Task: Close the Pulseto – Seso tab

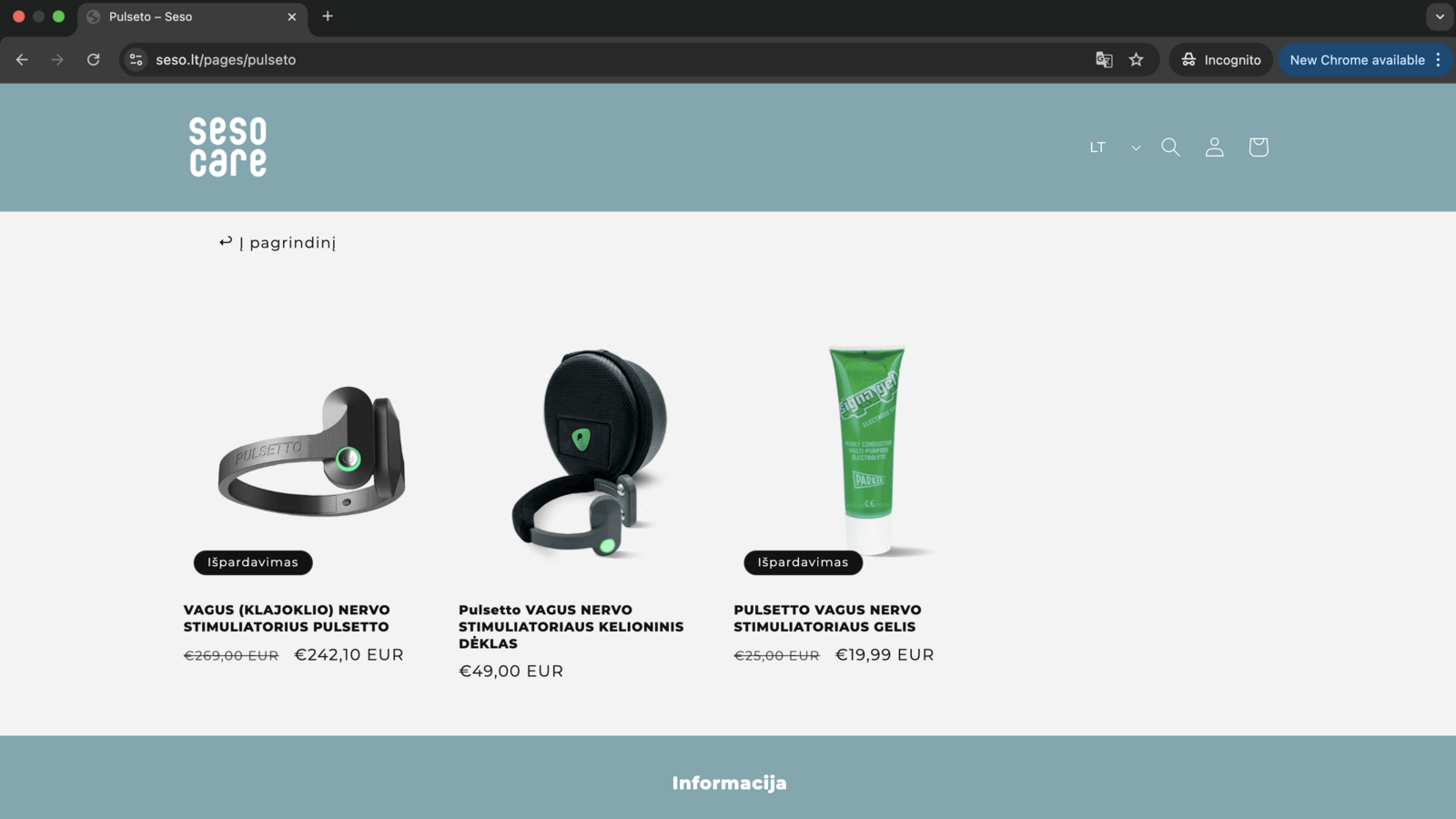Action: coord(292,17)
